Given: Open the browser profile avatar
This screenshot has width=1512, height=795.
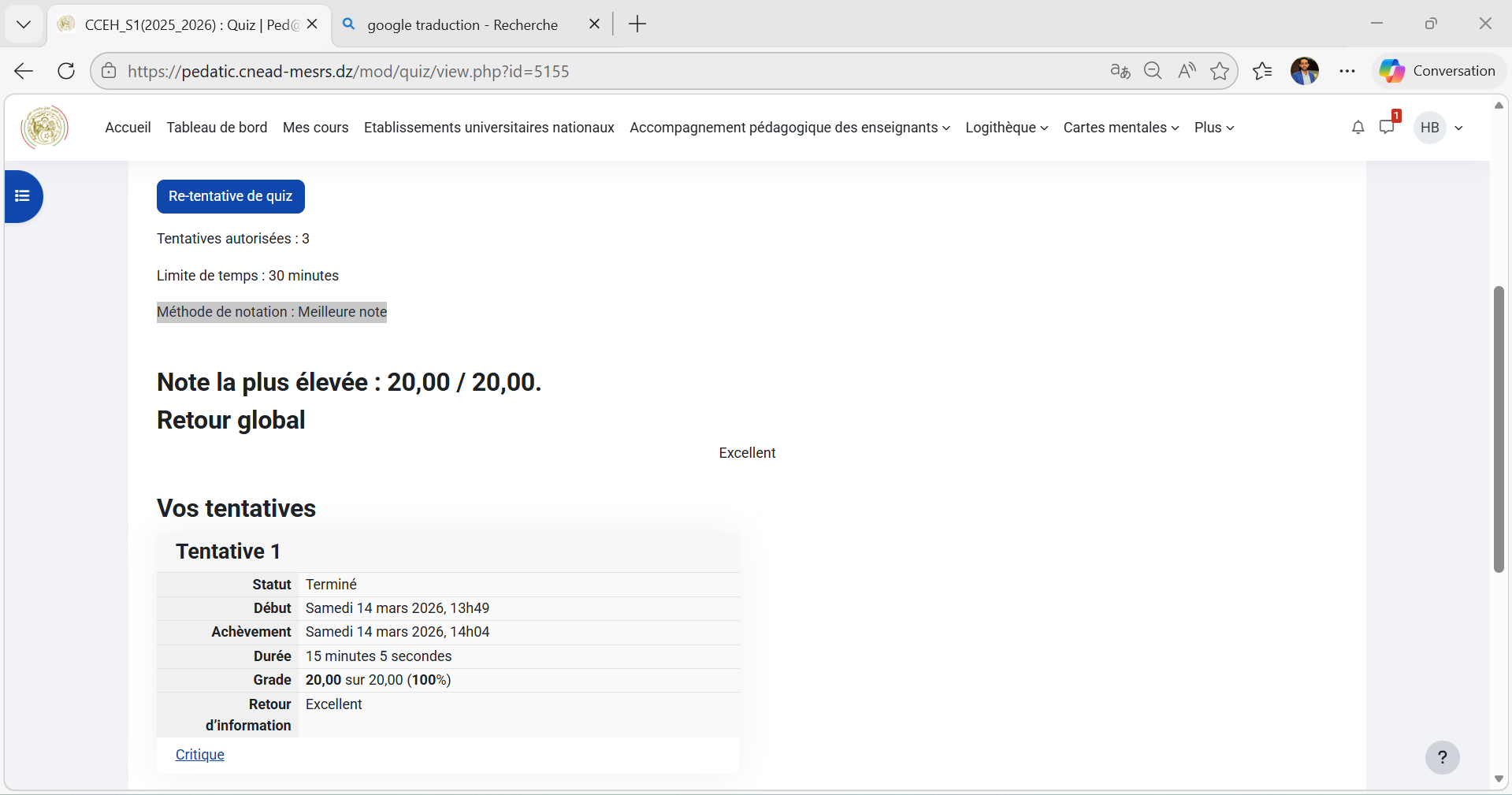Looking at the screenshot, I should [1305, 71].
